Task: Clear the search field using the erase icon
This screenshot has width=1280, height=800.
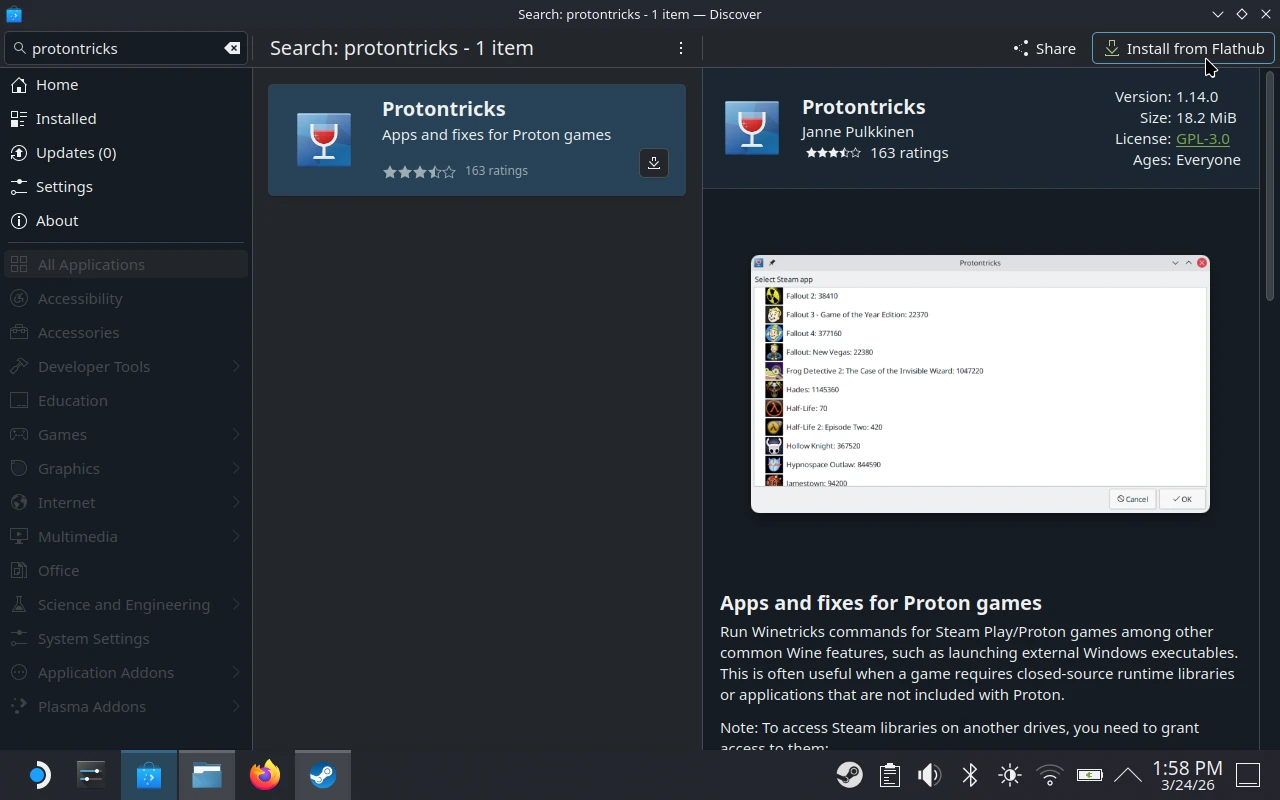Action: (232, 48)
